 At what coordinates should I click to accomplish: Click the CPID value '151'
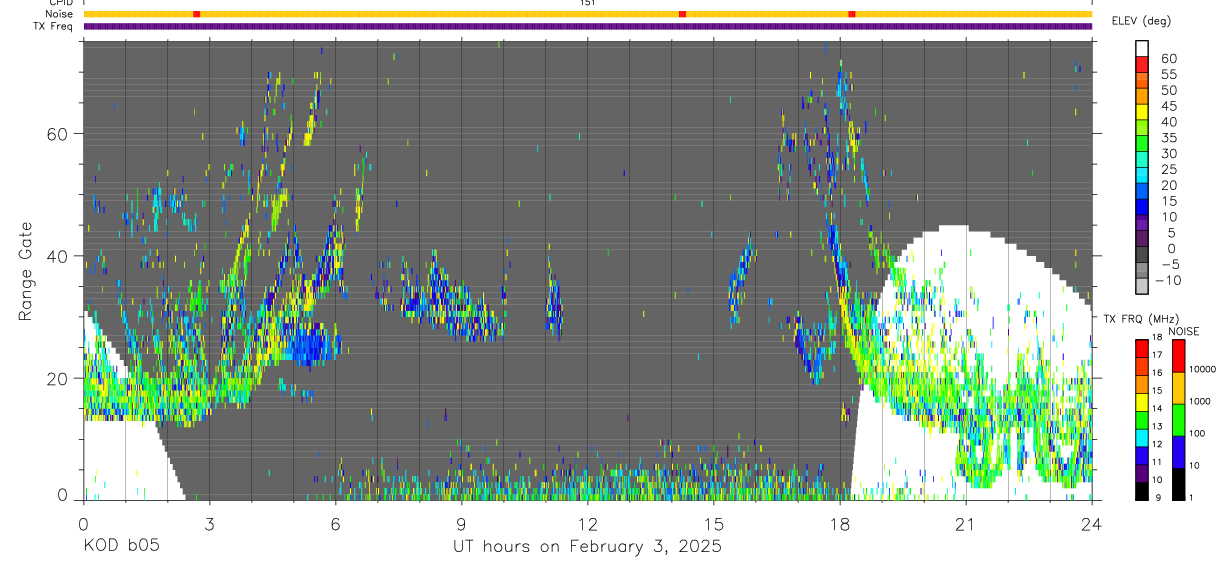tap(588, 3)
